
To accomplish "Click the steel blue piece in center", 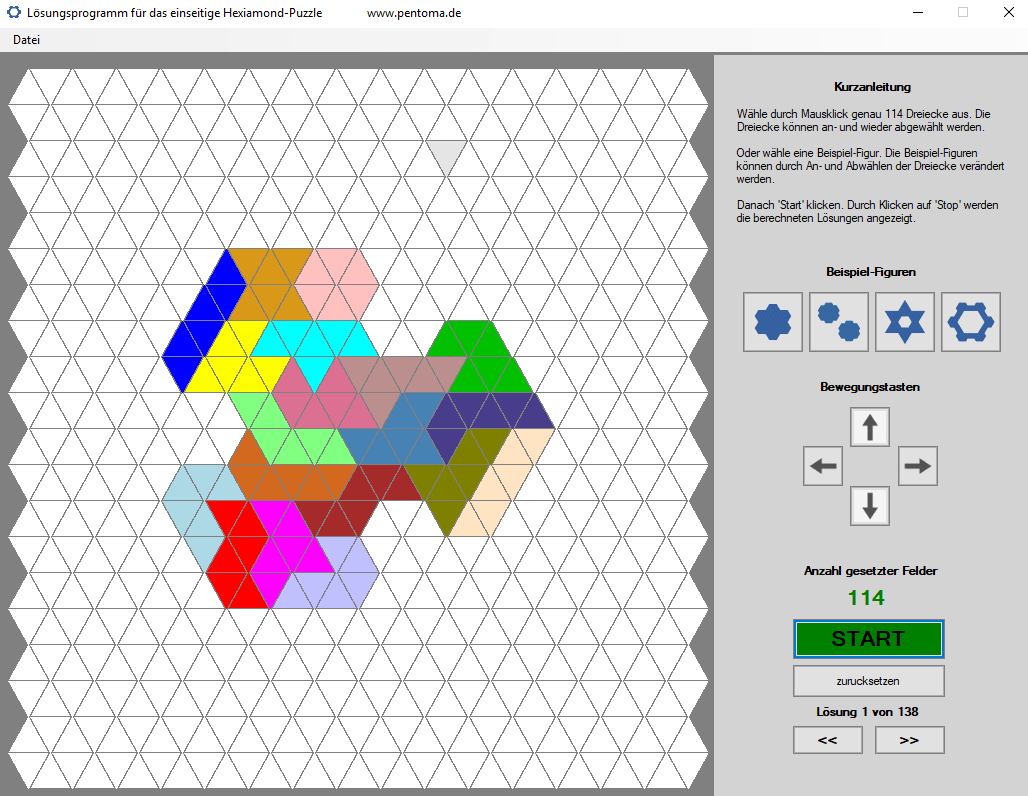I will click(x=400, y=439).
